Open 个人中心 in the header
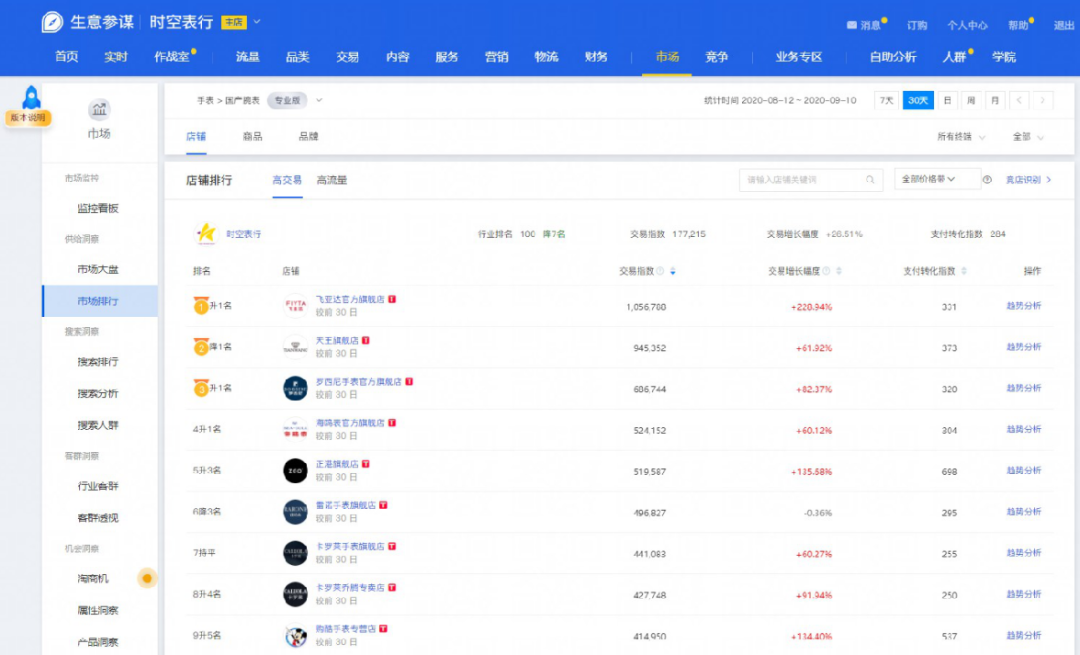This screenshot has width=1080, height=655. pyautogui.click(x=967, y=25)
